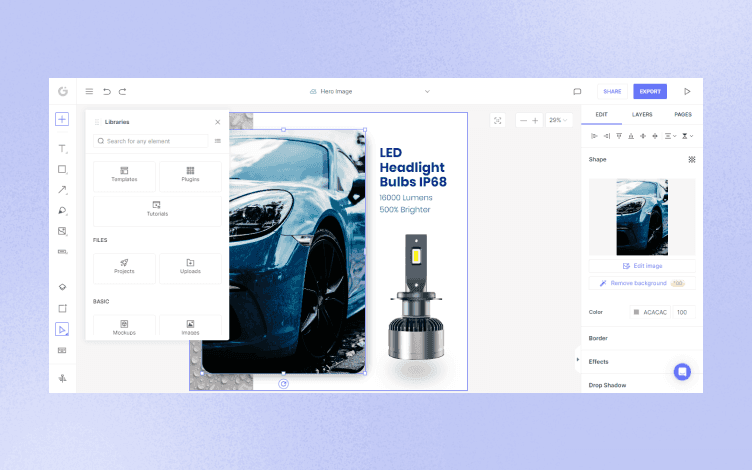Image resolution: width=752 pixels, height=470 pixels.
Task: Switch to the LAYERS tab
Action: point(642,115)
